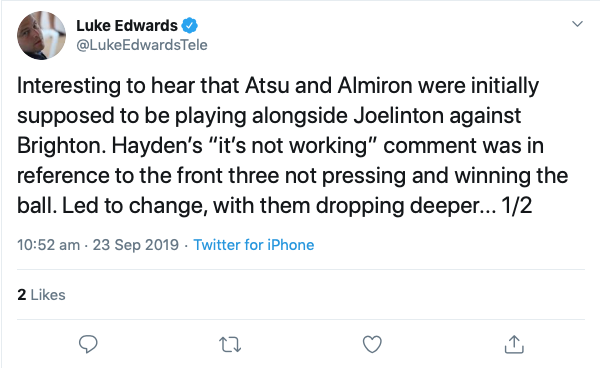
Task: Click the name Joelinton in the tweet
Action: tap(398, 116)
